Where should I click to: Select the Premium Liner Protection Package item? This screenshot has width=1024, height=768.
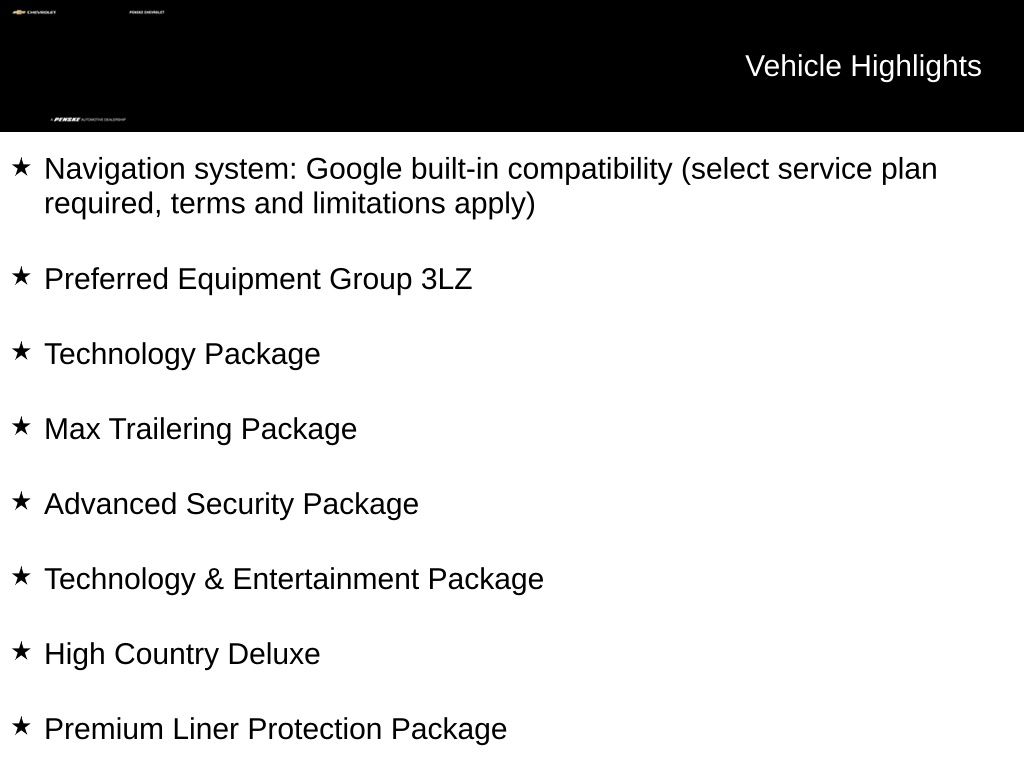(276, 729)
